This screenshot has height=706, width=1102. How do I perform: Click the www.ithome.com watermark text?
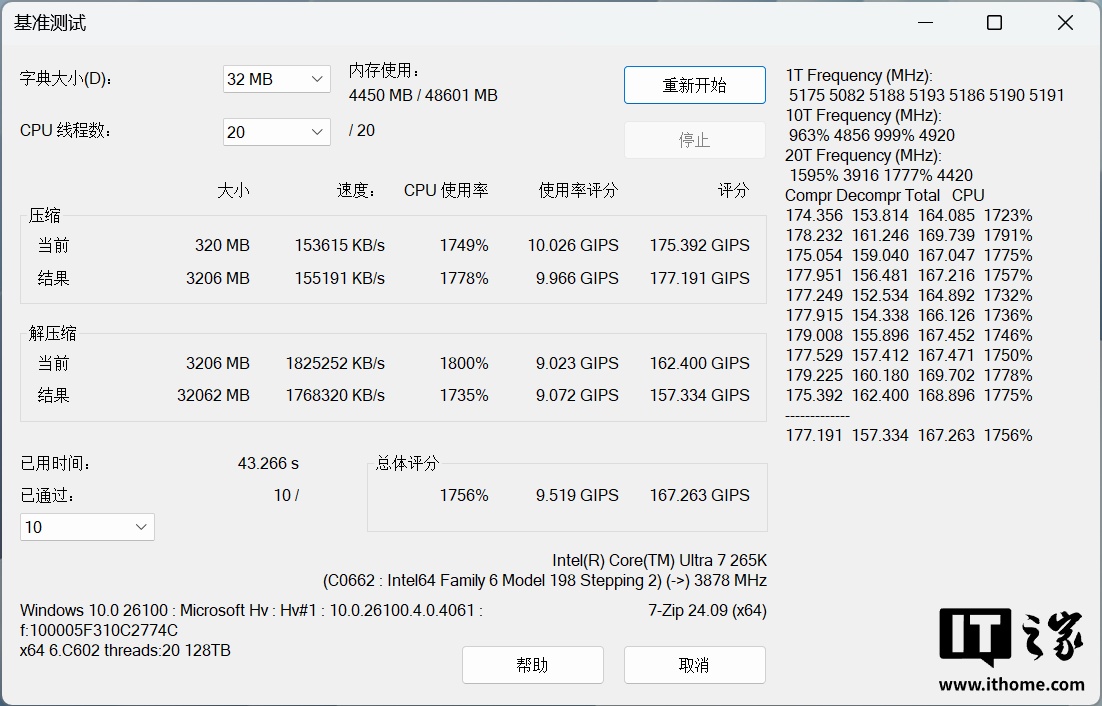click(x=1012, y=685)
